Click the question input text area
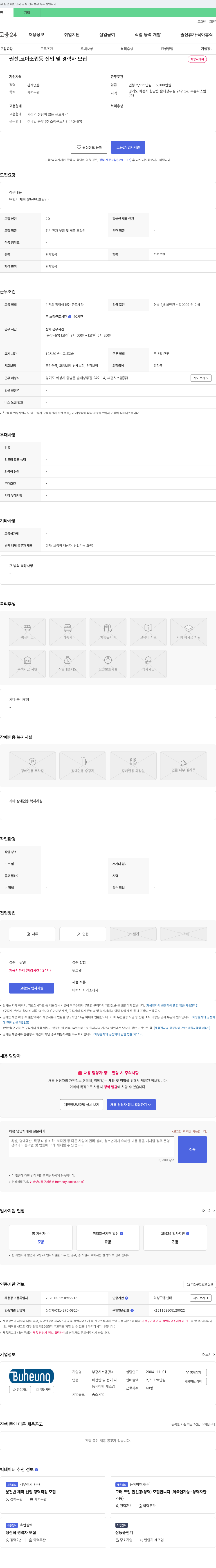Screen dimensions: 216x1568 pos(91,1147)
